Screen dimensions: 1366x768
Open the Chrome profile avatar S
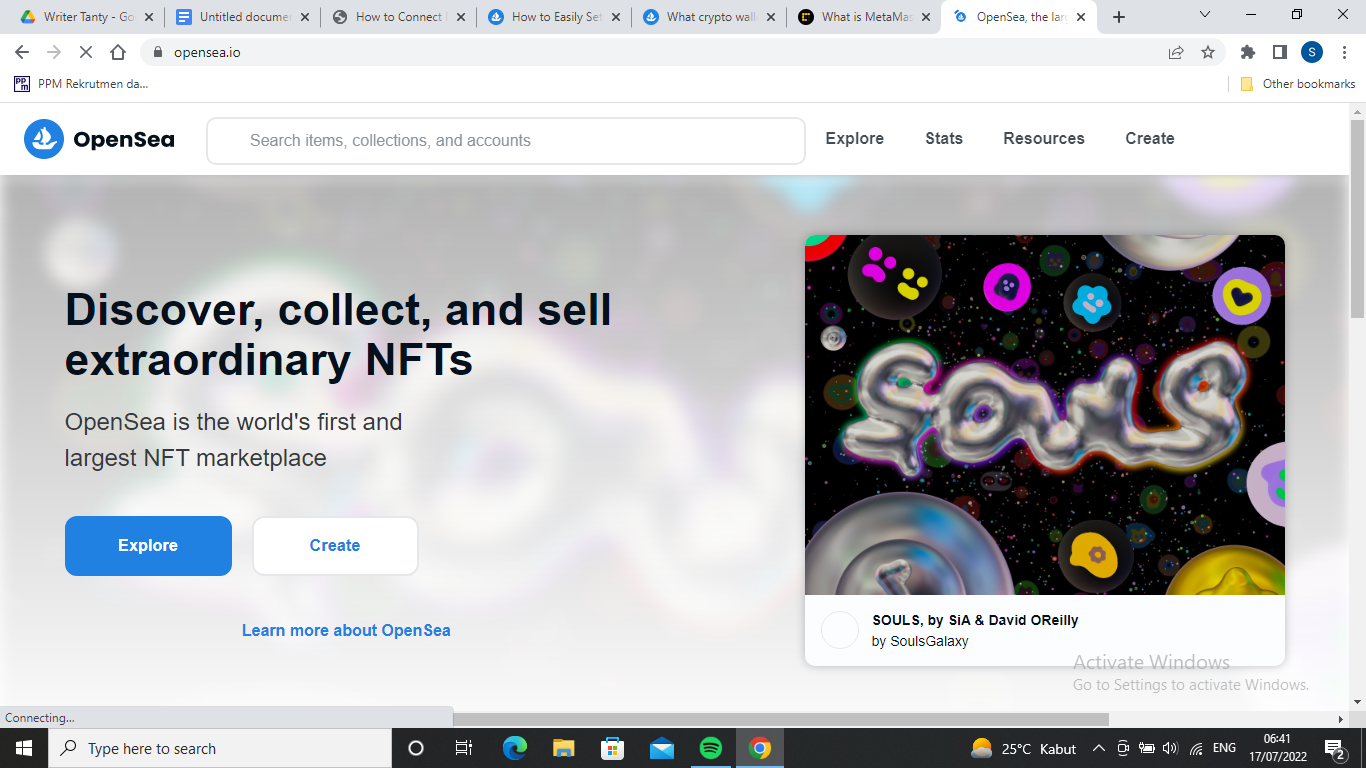pyautogui.click(x=1312, y=52)
